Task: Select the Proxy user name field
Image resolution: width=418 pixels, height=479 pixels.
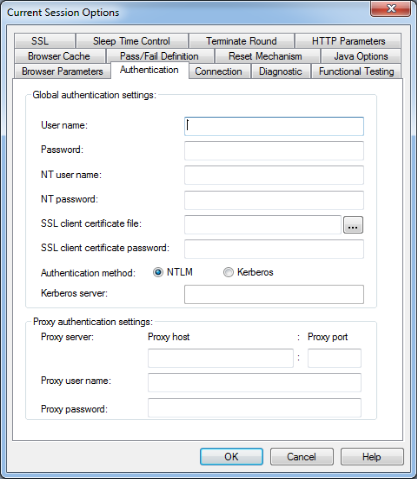Action: 255,383
